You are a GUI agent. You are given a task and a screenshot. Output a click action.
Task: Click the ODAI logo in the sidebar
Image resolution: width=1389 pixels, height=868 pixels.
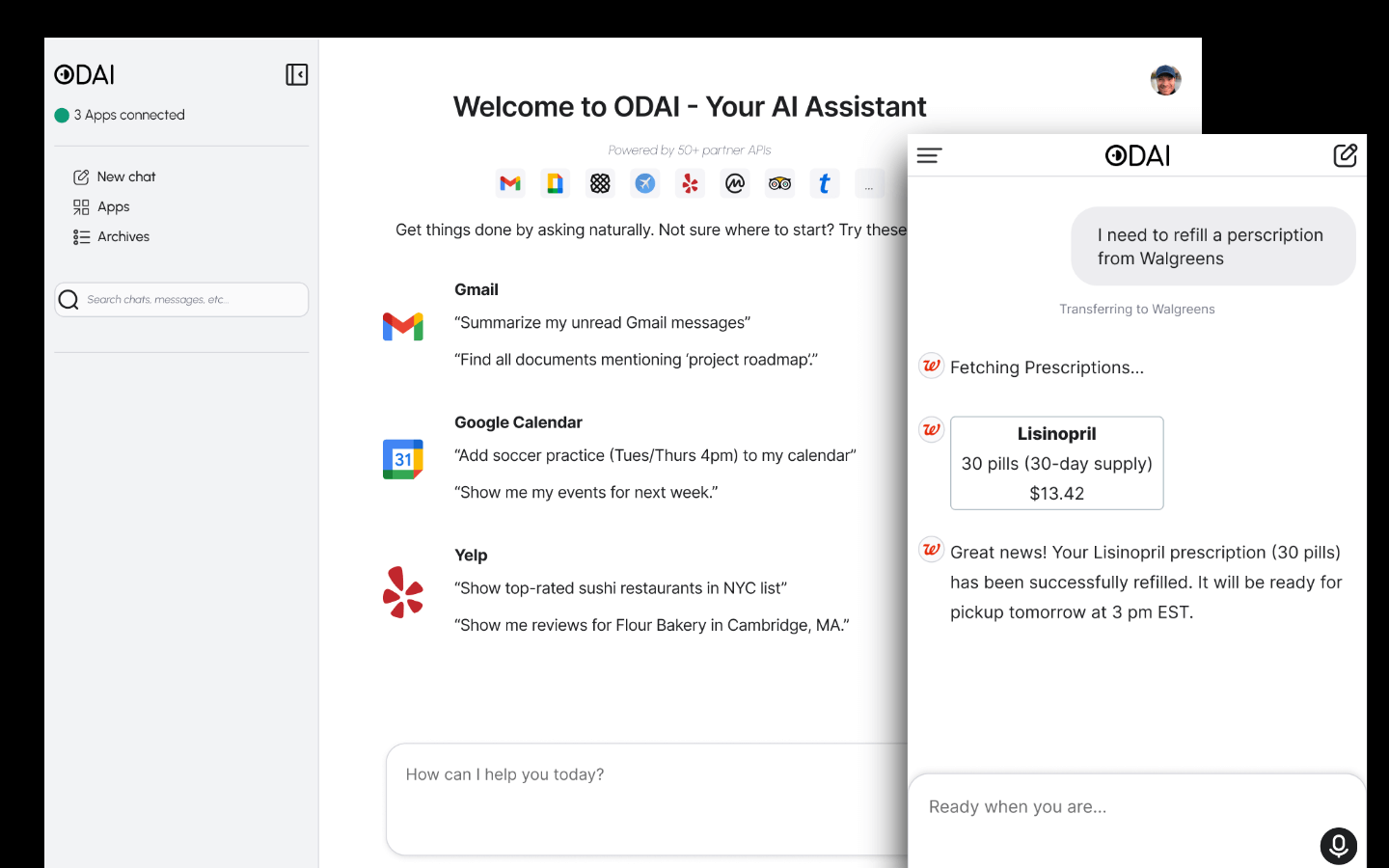pos(84,74)
